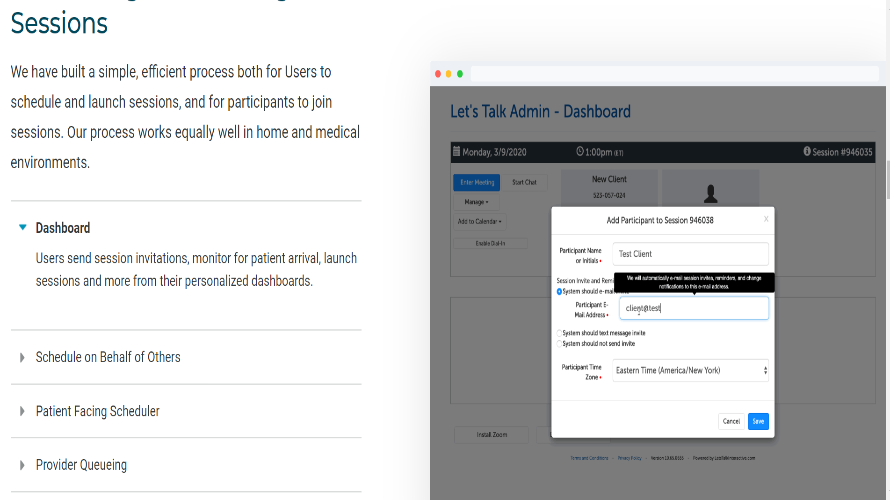
Task: Open the Terms and Conditions link
Action: pos(589,458)
